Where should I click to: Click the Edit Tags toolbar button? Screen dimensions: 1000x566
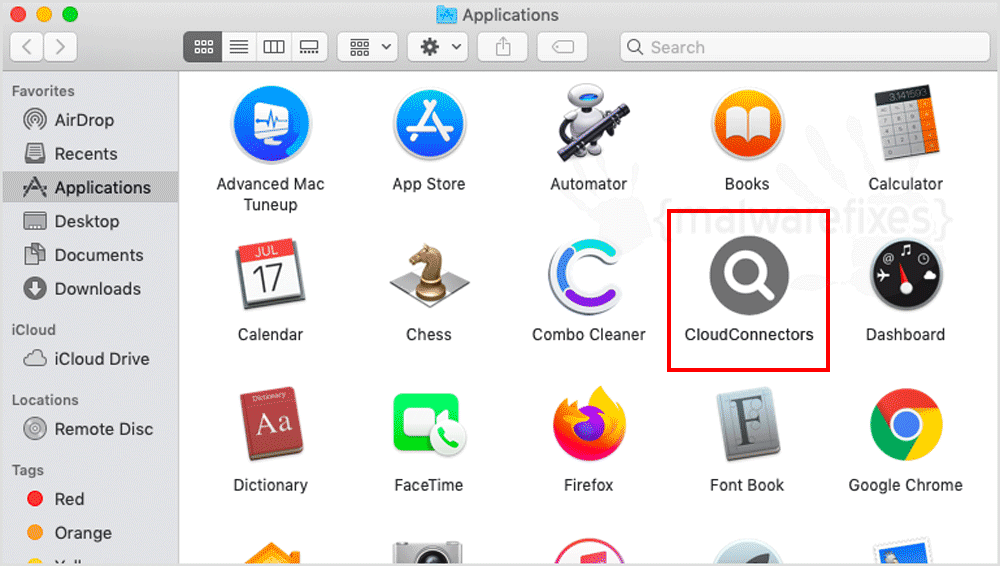point(562,47)
